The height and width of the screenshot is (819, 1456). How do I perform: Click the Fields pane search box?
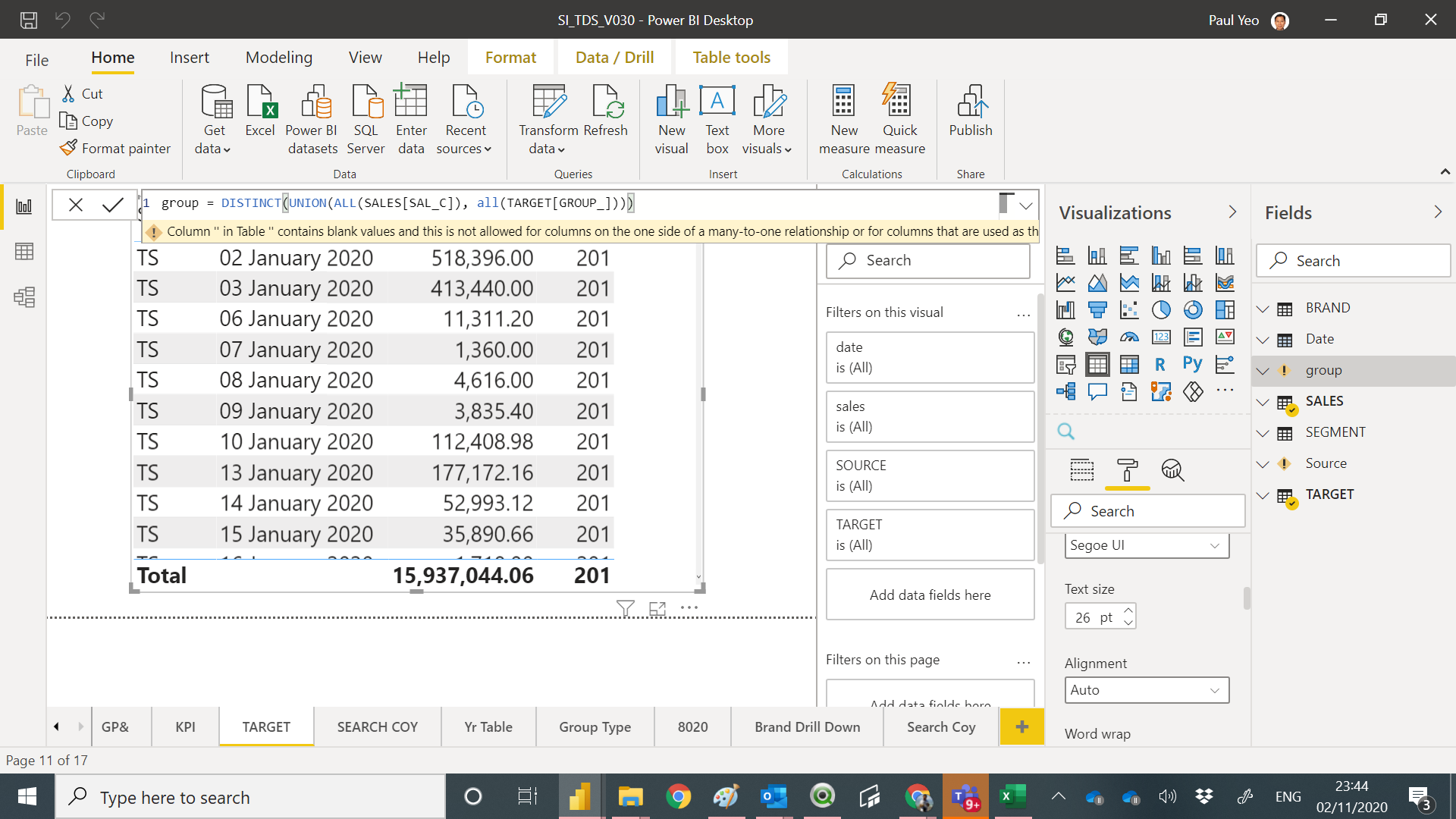coord(1353,261)
